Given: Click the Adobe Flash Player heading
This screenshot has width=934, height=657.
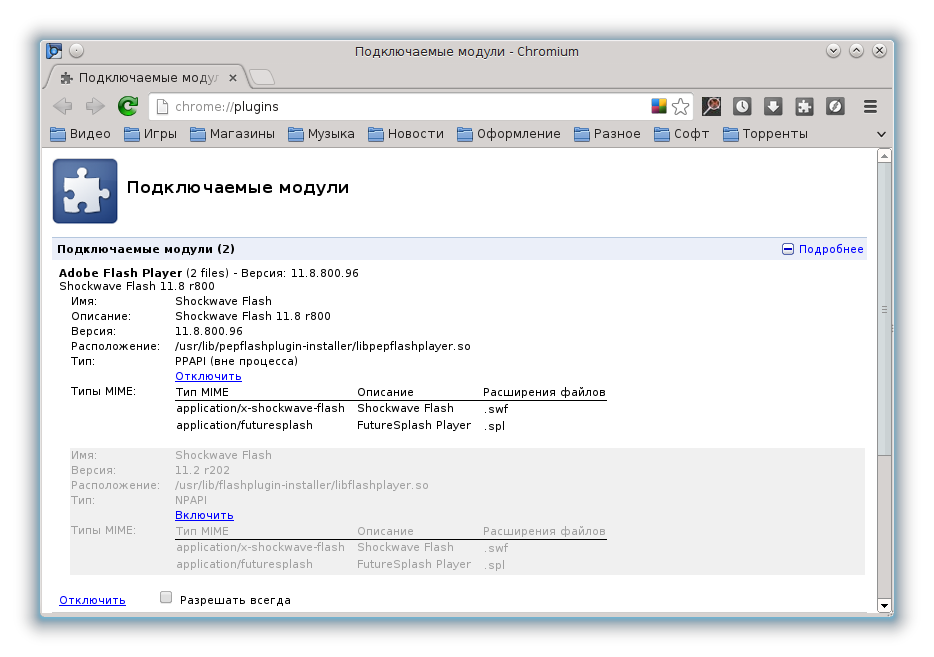Looking at the screenshot, I should coord(120,273).
